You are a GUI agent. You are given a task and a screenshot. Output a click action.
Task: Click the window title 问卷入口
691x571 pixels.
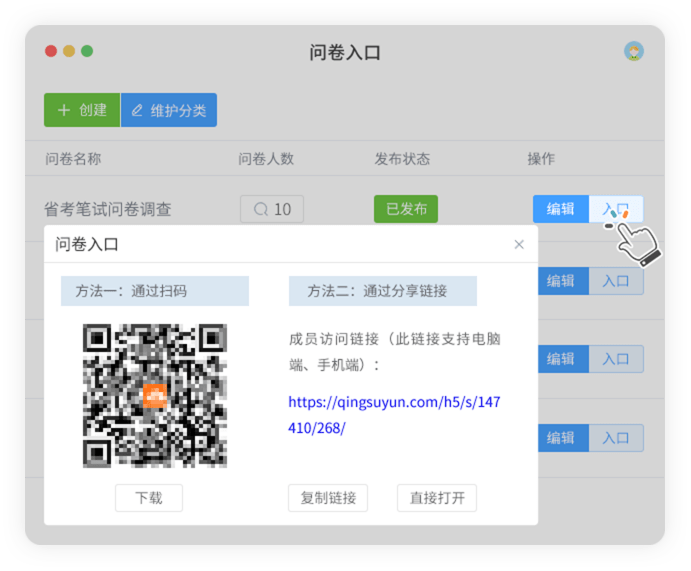[x=345, y=52]
